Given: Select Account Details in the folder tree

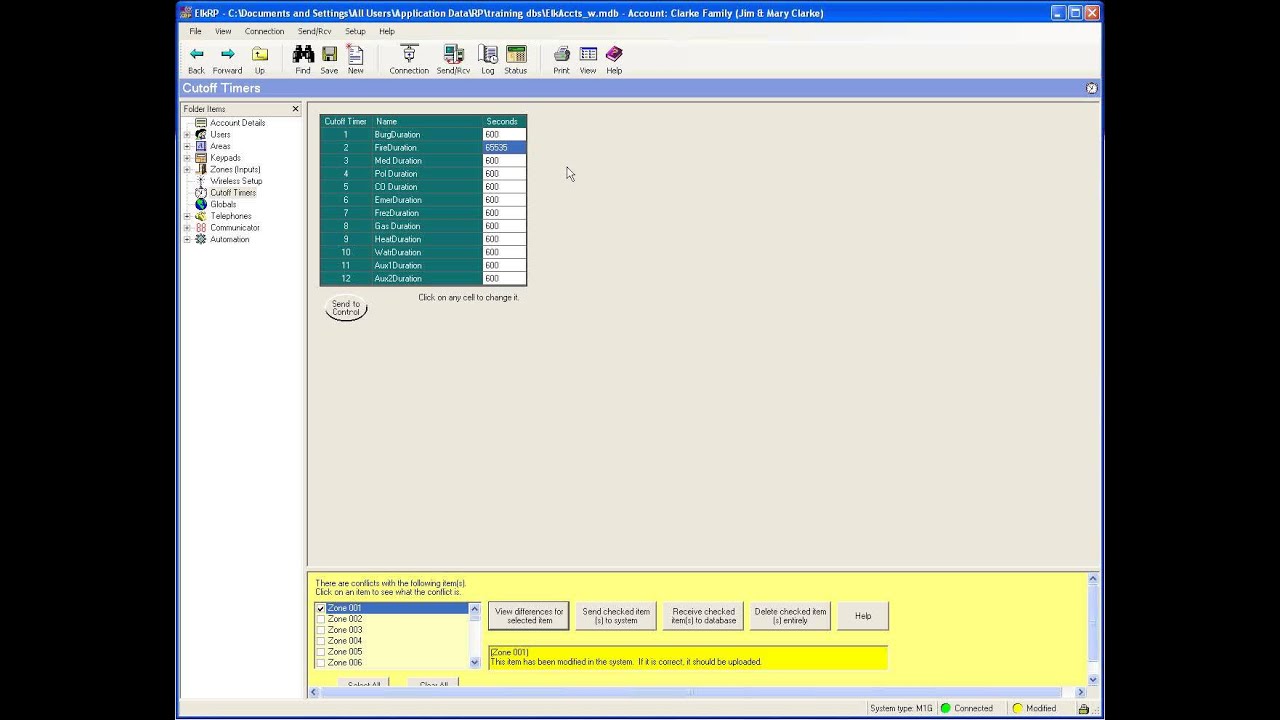Looking at the screenshot, I should click(237, 123).
